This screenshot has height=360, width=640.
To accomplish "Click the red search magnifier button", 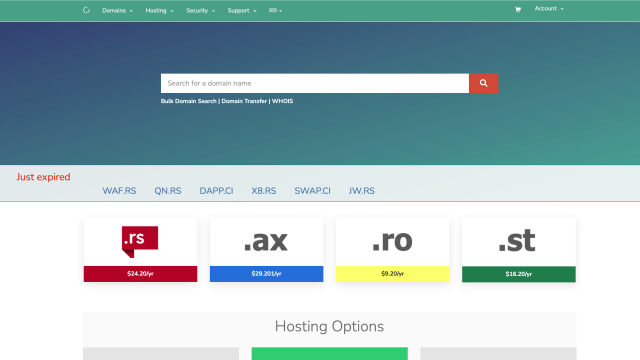I will pos(483,83).
